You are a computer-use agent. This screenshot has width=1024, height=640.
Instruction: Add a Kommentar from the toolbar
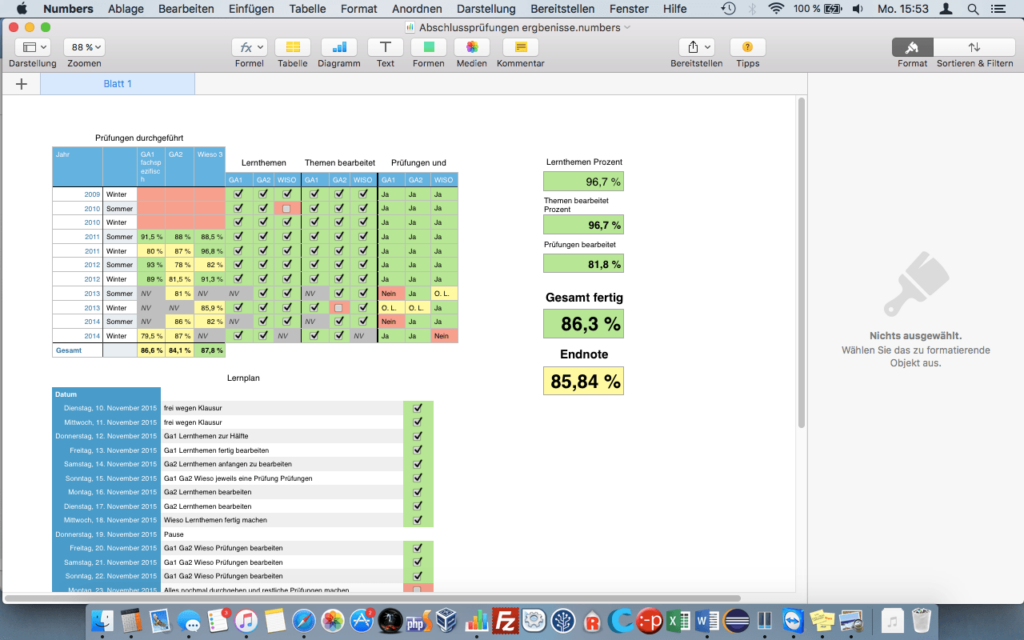pos(520,48)
